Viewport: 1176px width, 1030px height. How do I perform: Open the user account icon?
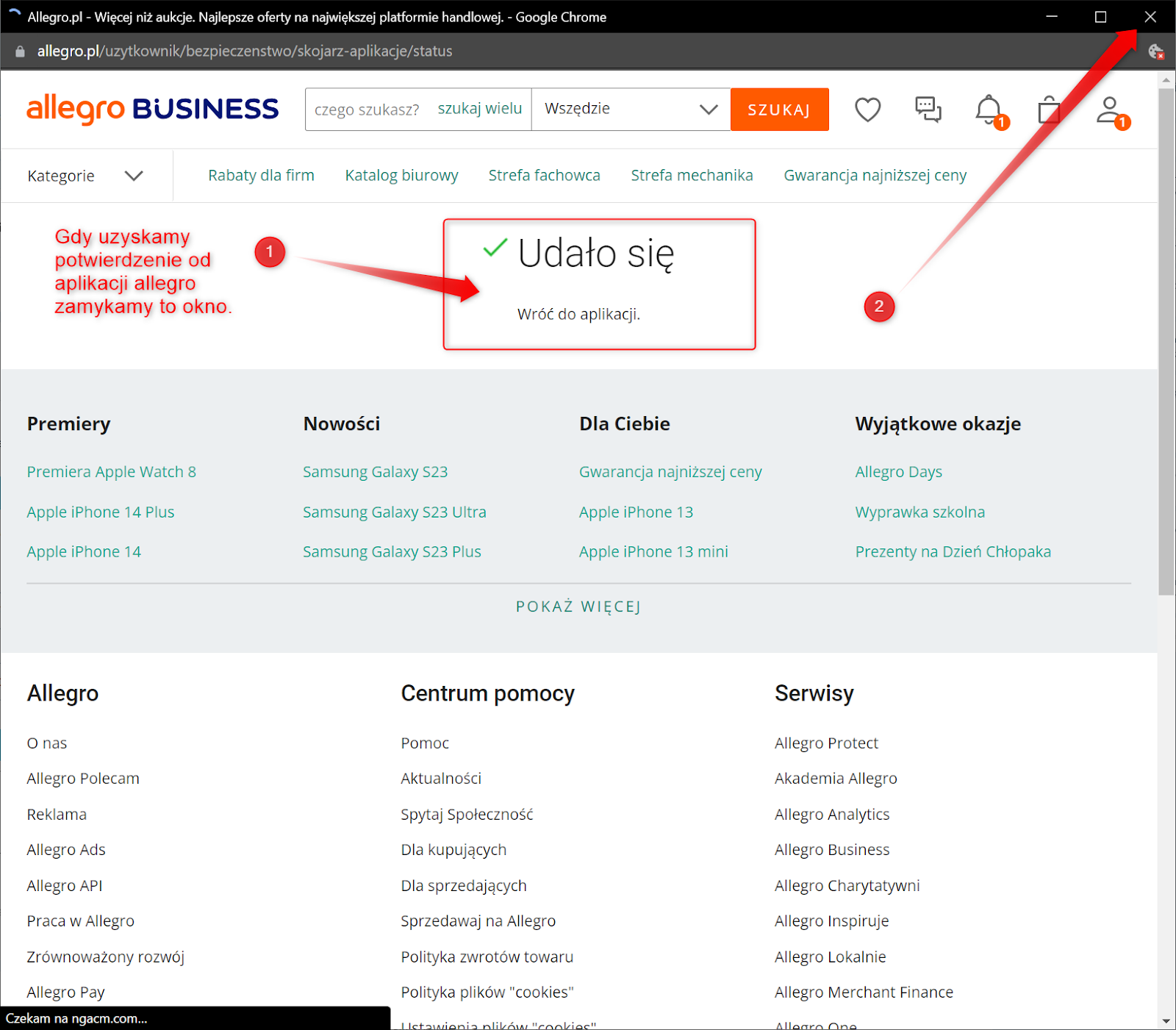click(1111, 110)
